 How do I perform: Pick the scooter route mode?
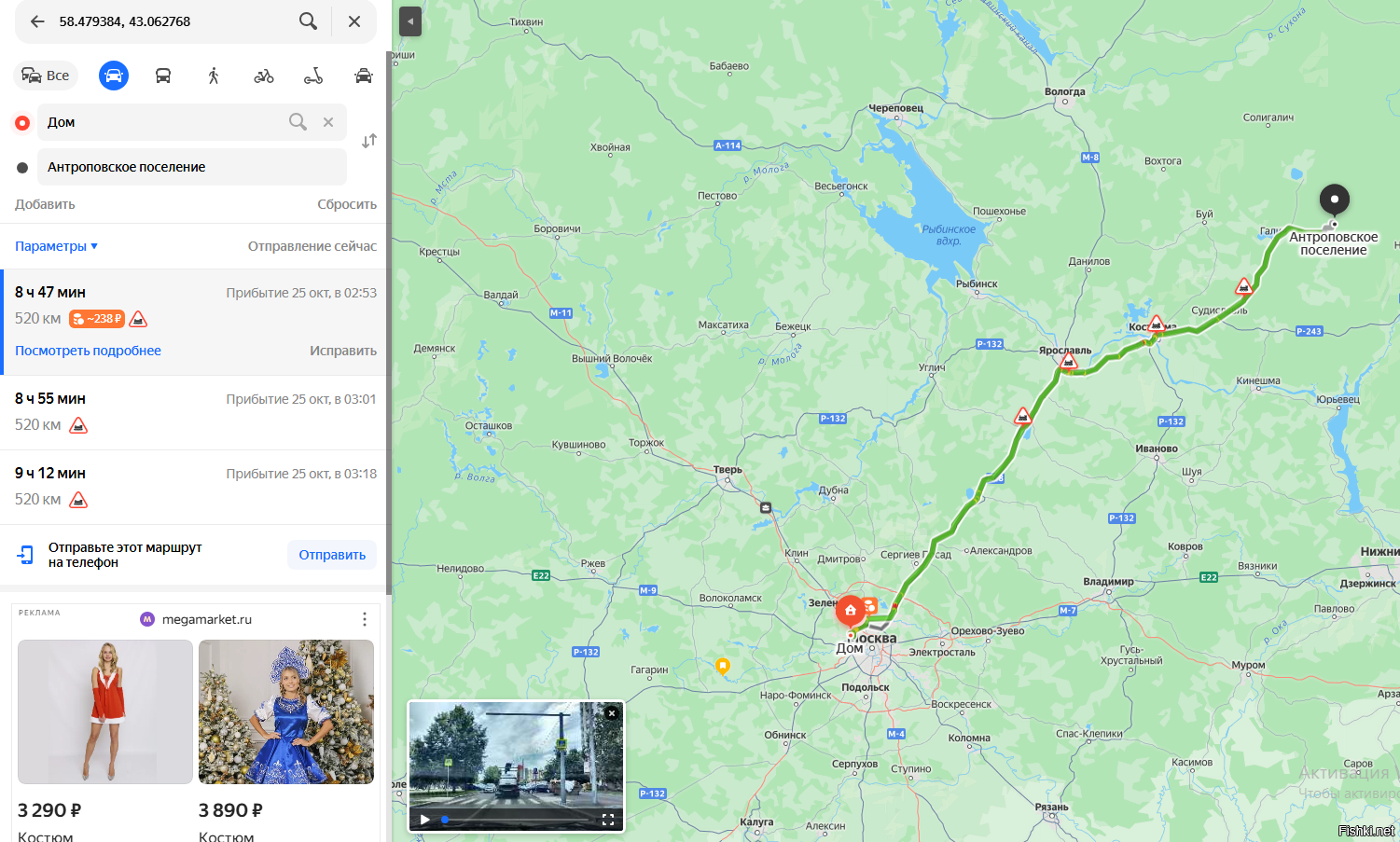[313, 76]
